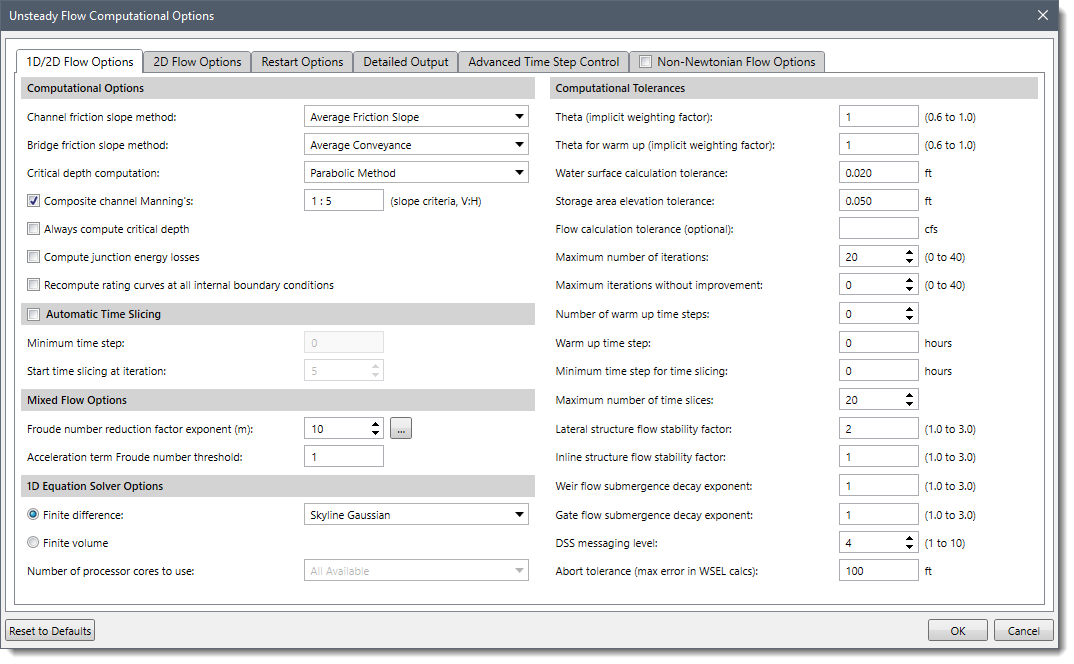The height and width of the screenshot is (664, 1074).
Task: Uncheck Composite channel Manning's option
Action: coord(34,201)
